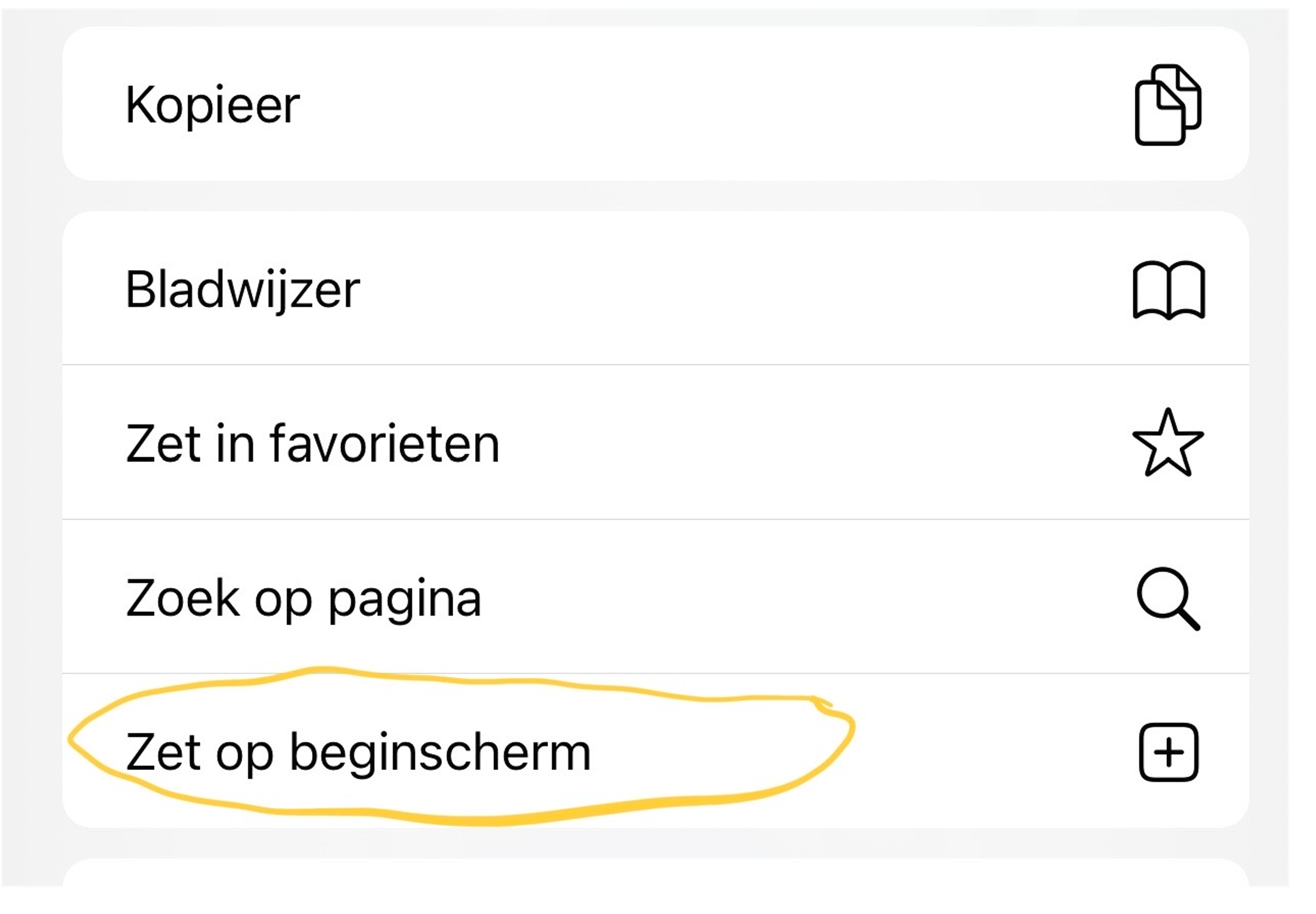Screen dimensions: 1316x914
Task: Tap the Kopieer copy documents icon
Action: coord(1168,105)
